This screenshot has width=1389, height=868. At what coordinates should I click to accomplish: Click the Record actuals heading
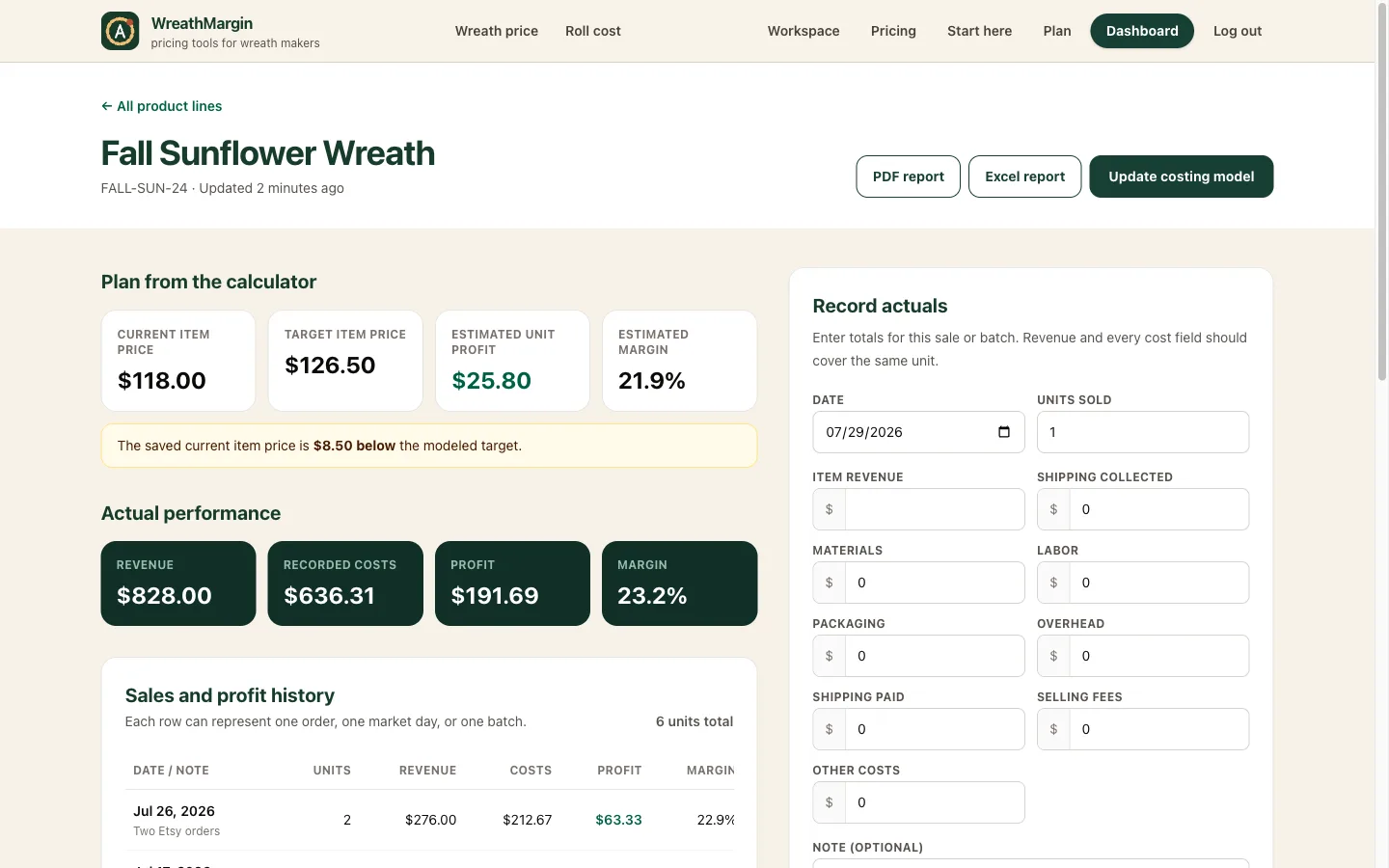880,306
